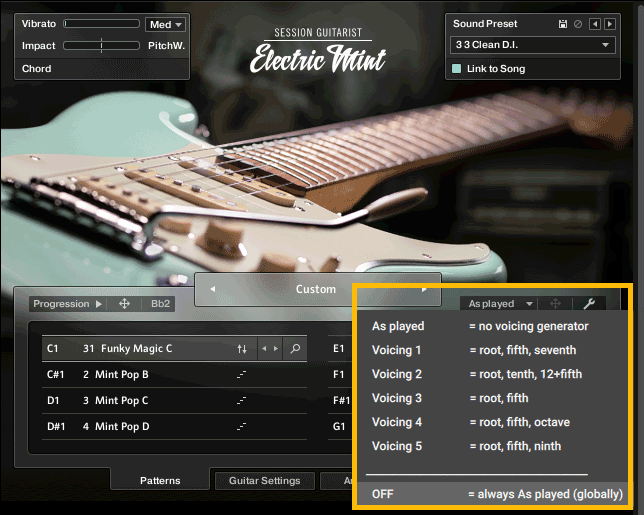Click the move icon beside As played dropdown
Image resolution: width=644 pixels, height=515 pixels.
(x=555, y=304)
